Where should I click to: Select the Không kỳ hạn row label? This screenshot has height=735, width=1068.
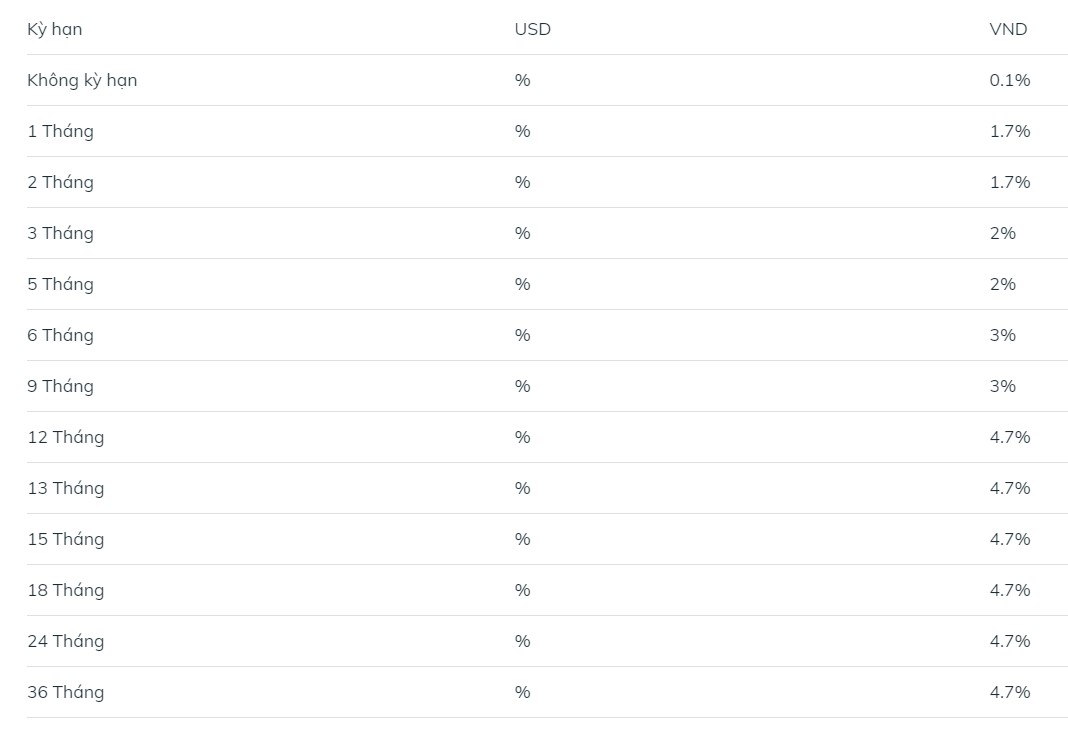click(82, 80)
